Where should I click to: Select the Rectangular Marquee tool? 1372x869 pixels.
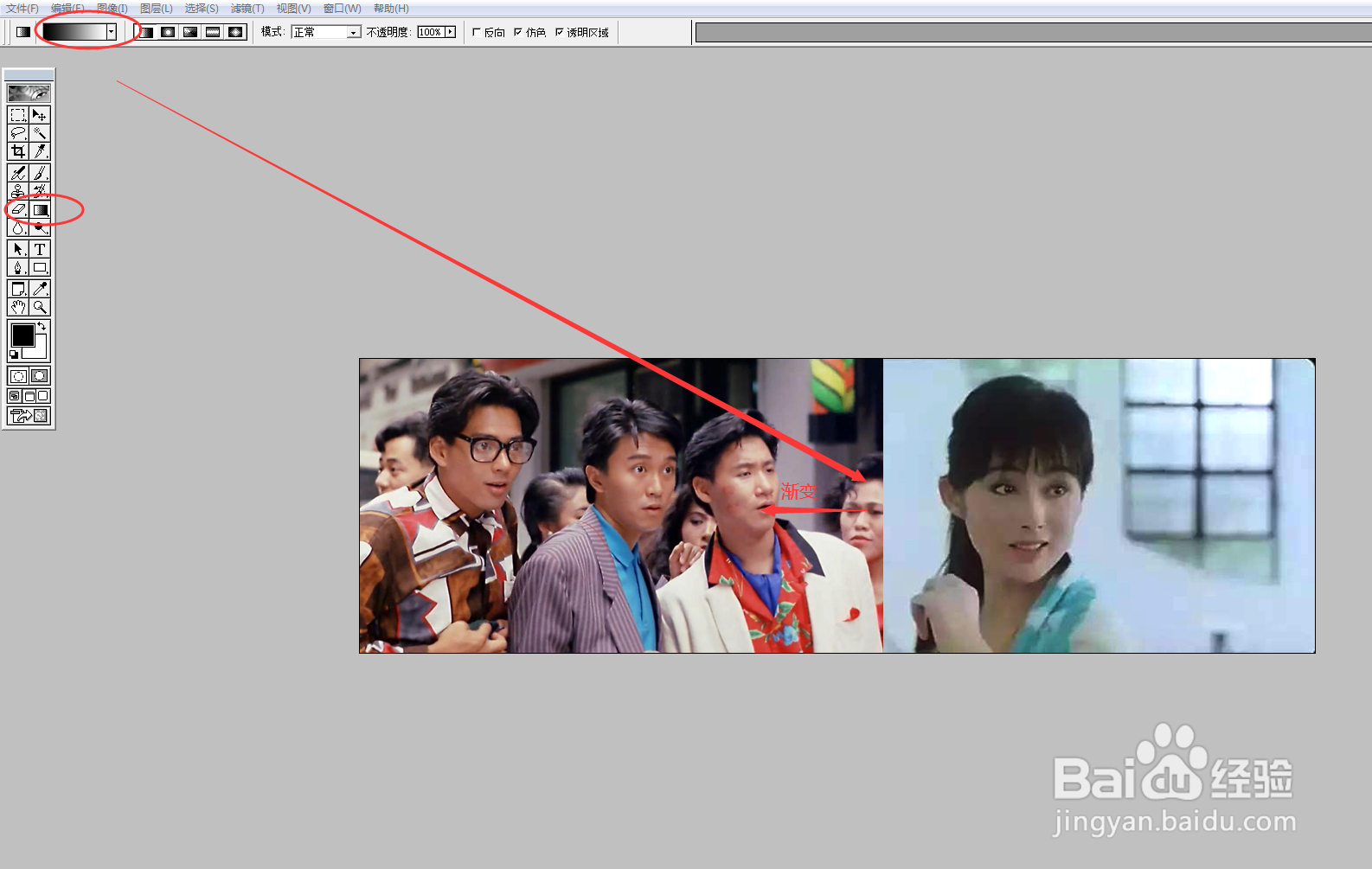pos(18,115)
